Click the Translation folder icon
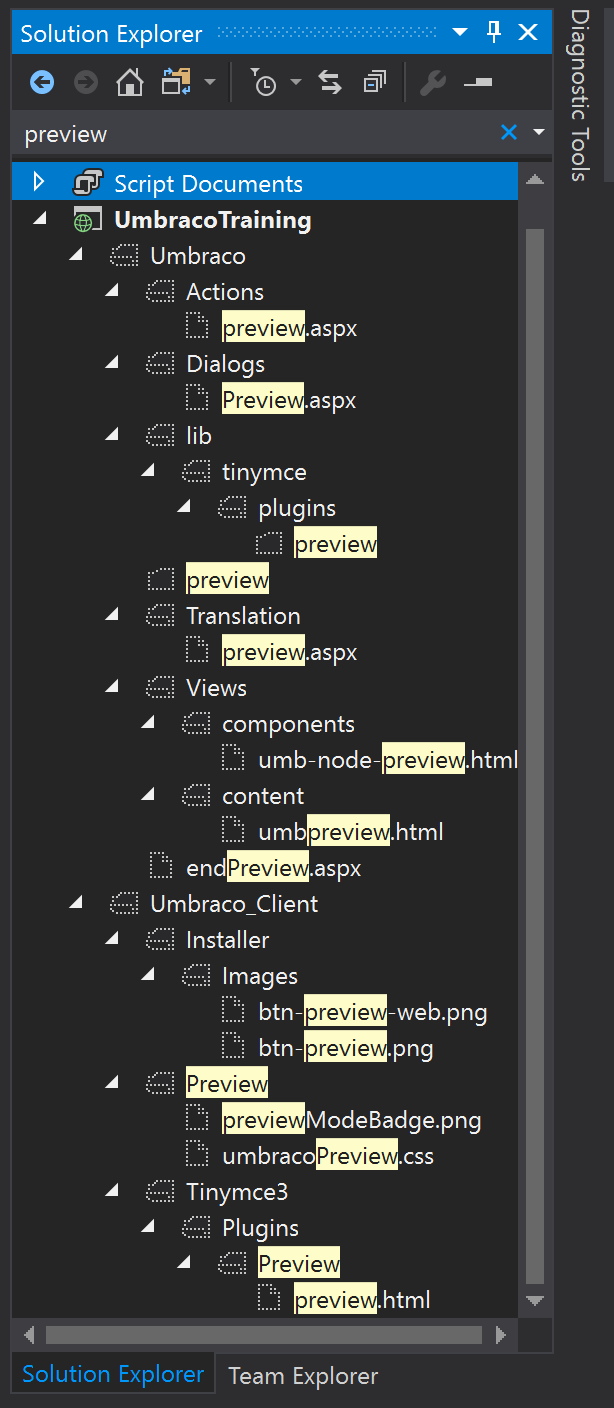This screenshot has height=1408, width=614. [161, 616]
